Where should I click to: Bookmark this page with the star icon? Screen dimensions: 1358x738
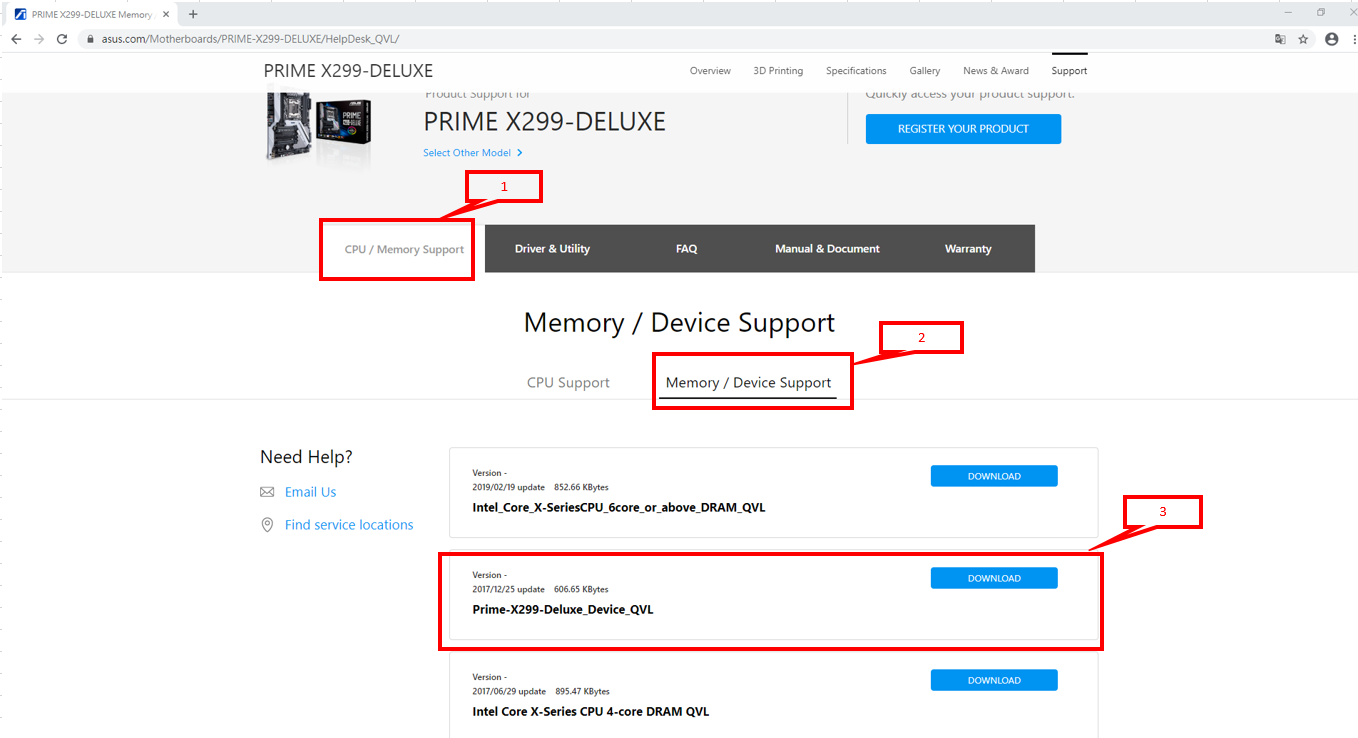click(x=1303, y=39)
